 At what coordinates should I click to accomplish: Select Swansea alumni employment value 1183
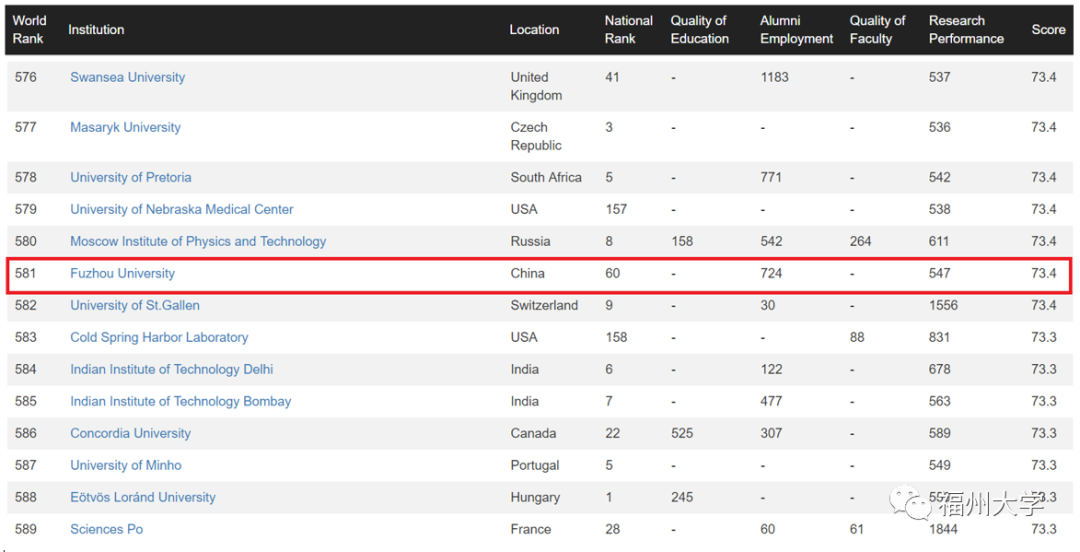(774, 77)
